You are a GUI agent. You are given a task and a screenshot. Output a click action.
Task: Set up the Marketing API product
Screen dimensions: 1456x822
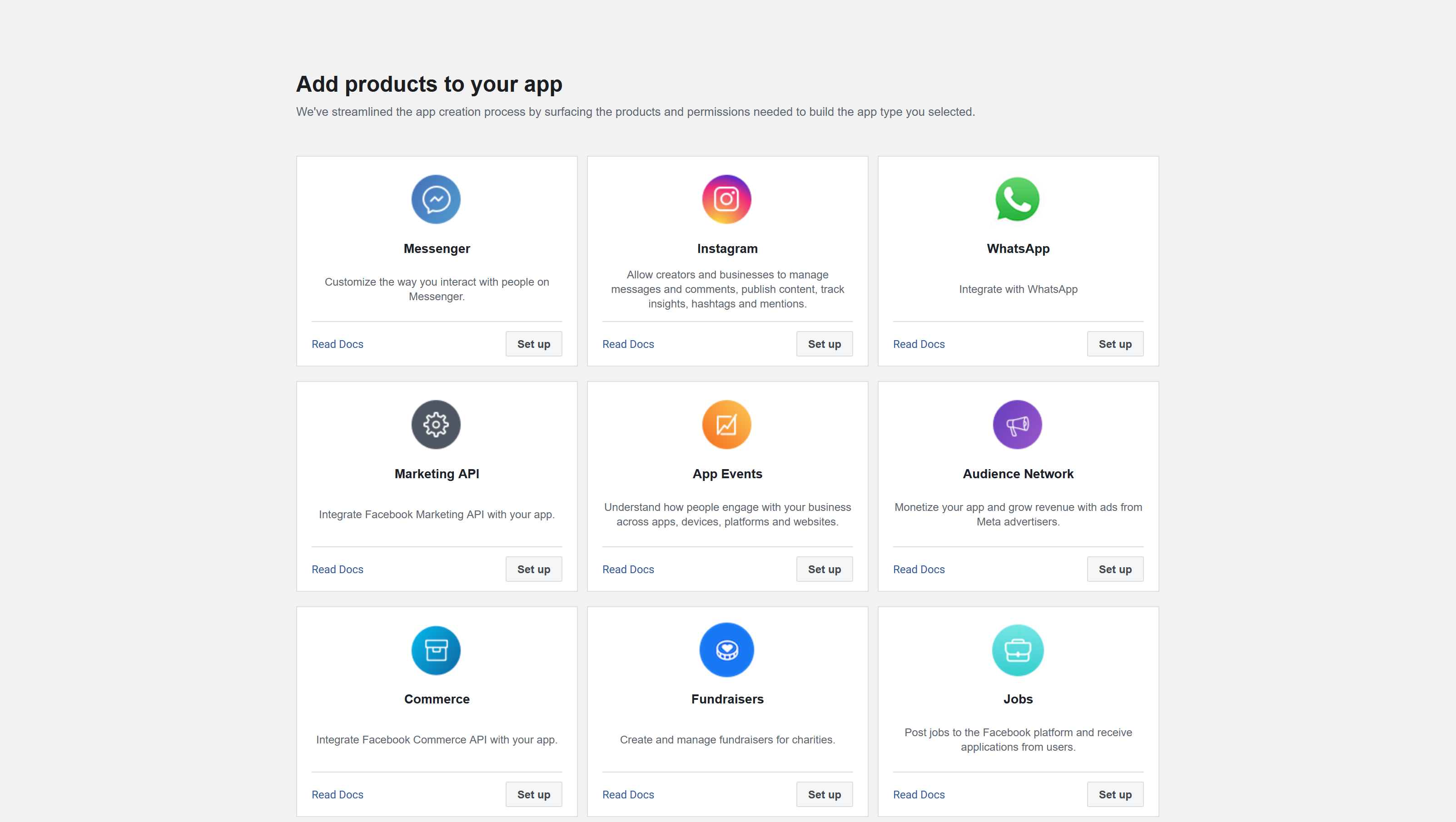click(x=533, y=569)
